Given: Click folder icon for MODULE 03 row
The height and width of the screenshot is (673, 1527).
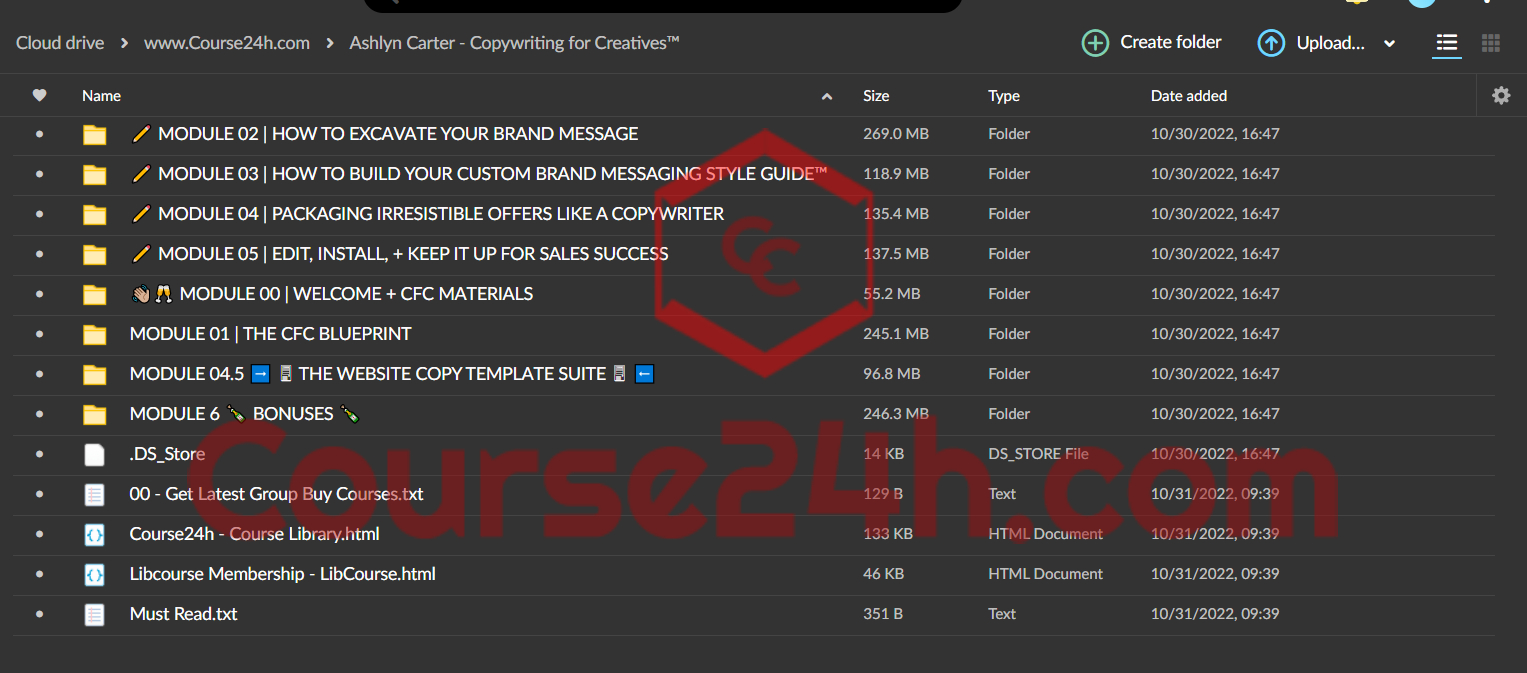Looking at the screenshot, I should (94, 175).
